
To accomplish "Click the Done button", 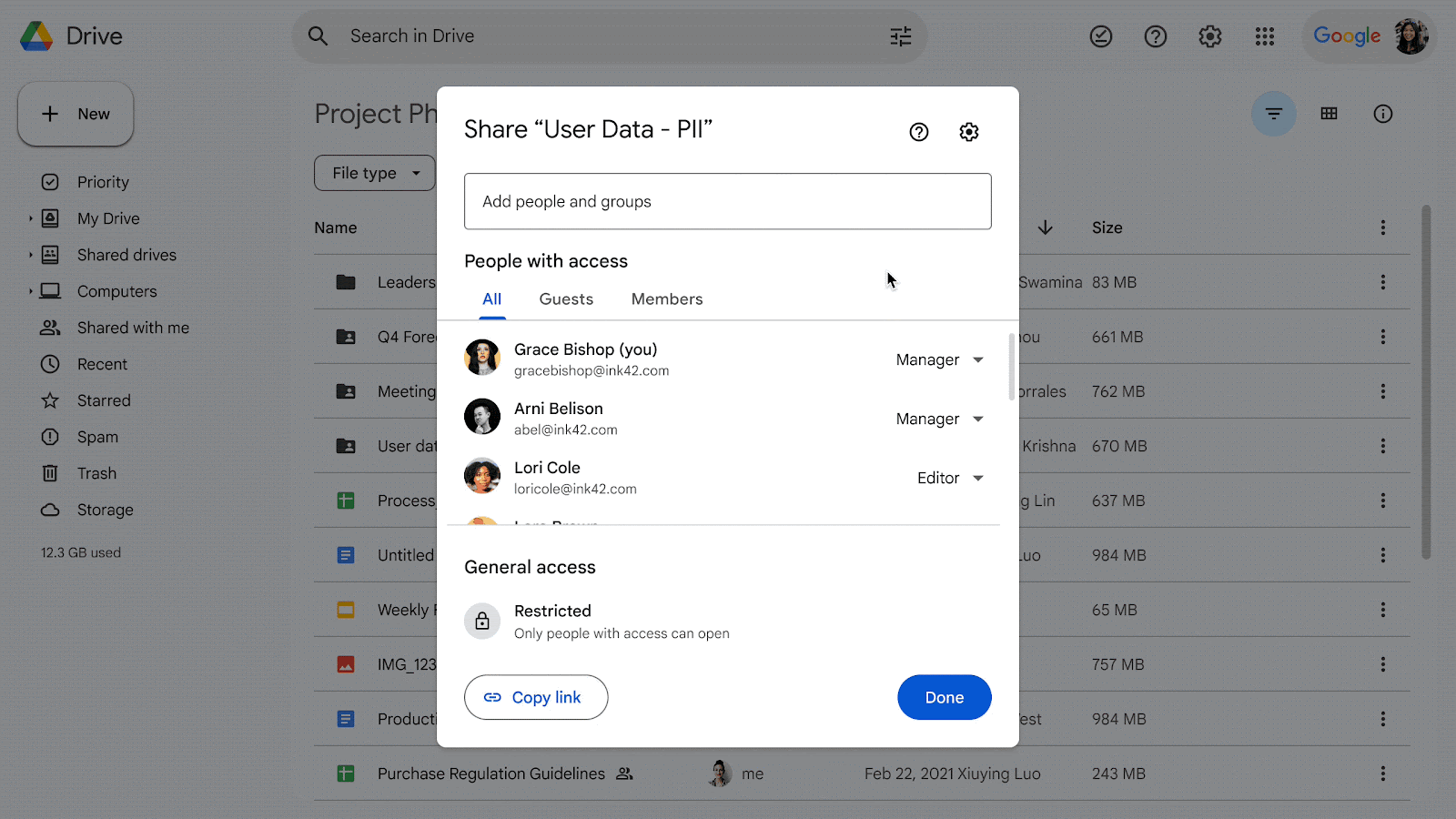I will click(x=944, y=697).
